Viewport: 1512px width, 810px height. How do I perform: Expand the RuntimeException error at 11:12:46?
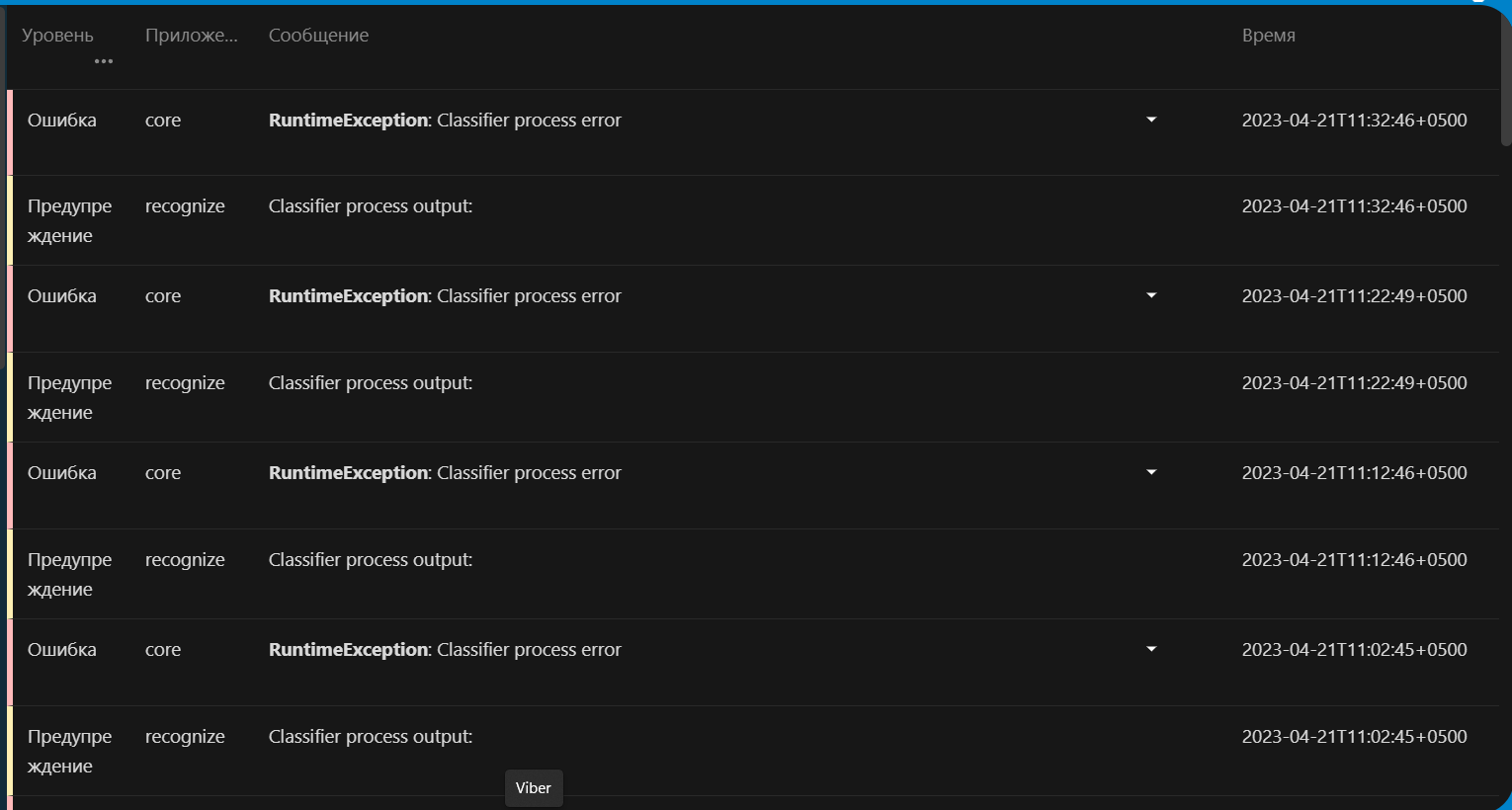pyautogui.click(x=1150, y=471)
